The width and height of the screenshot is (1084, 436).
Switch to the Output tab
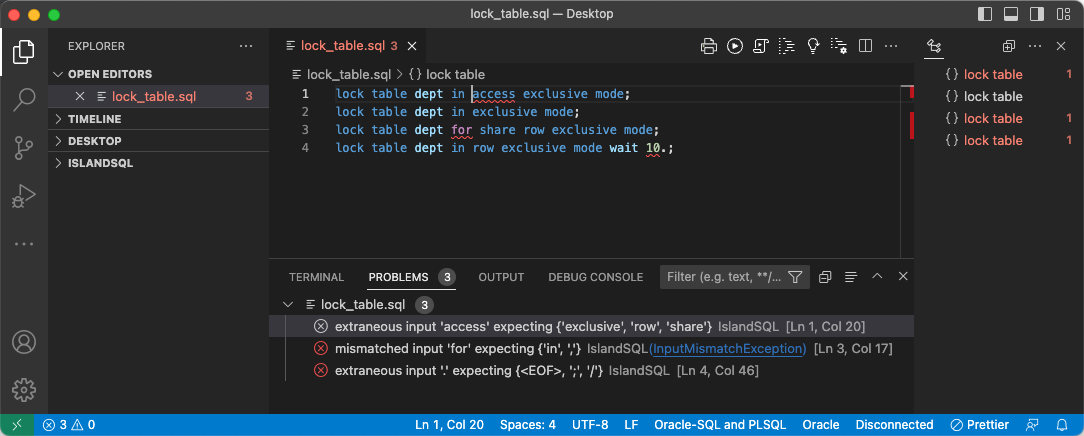501,277
